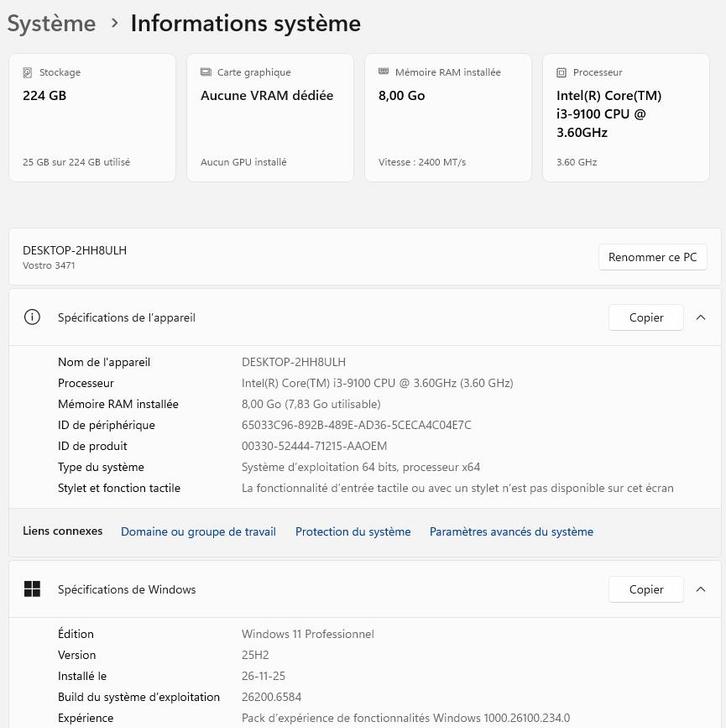Copy the Windows specifications

click(x=646, y=589)
